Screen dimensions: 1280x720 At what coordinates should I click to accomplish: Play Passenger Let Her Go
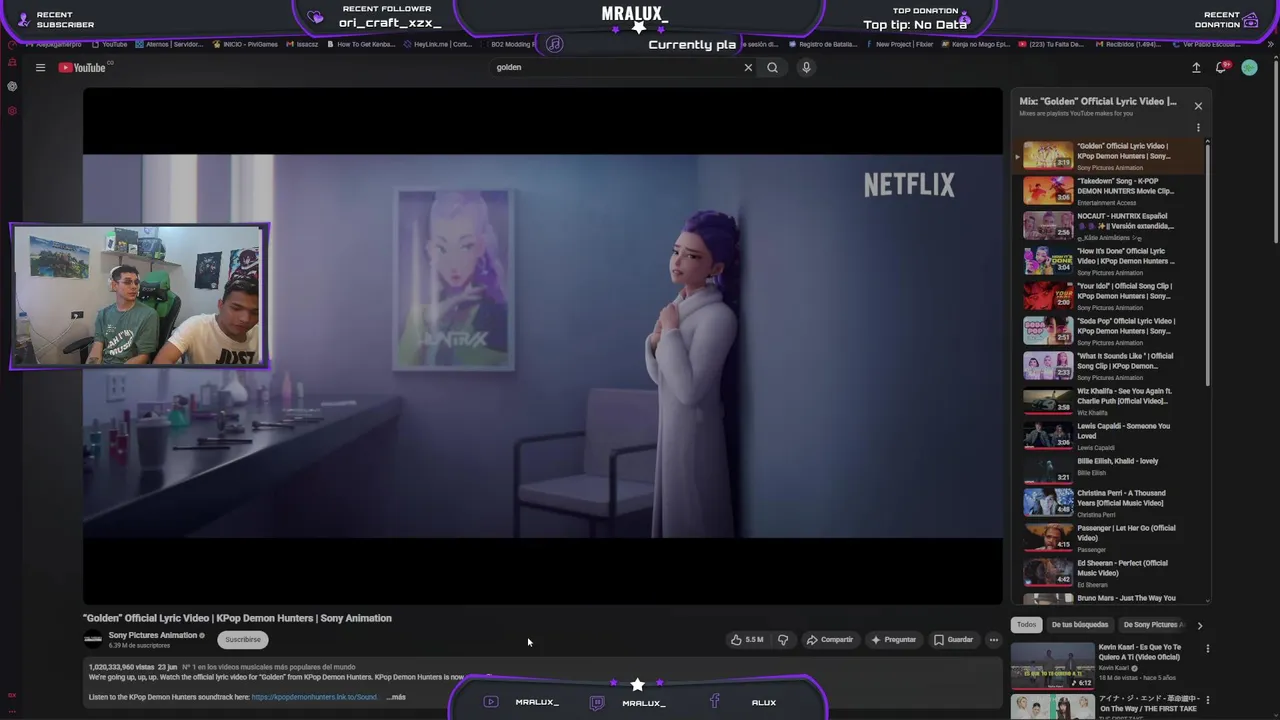click(x=1109, y=537)
